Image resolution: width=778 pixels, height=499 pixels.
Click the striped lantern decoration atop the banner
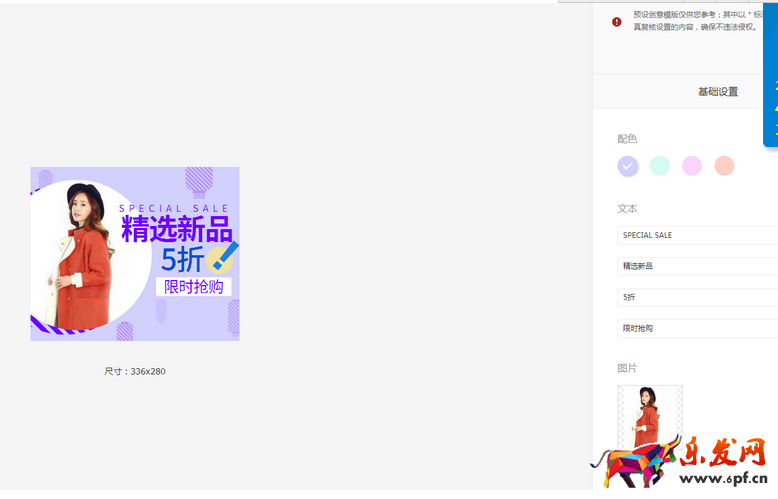coord(199,180)
